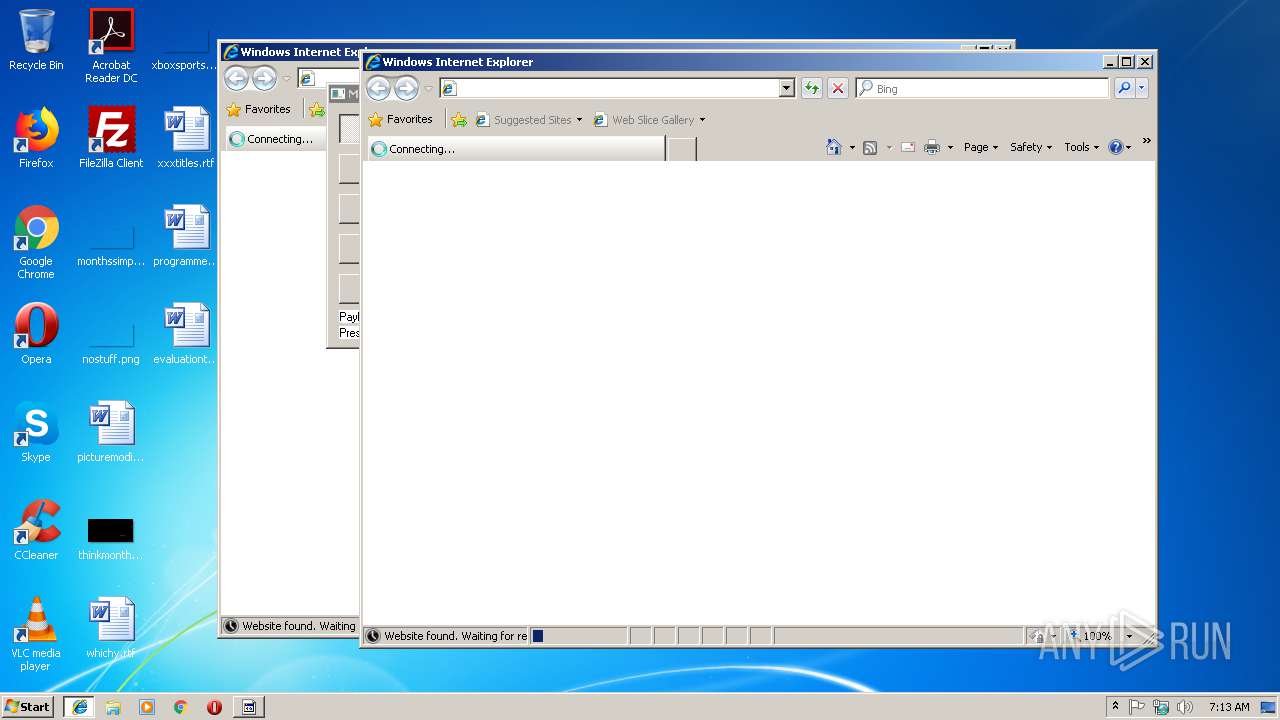This screenshot has height=720, width=1280.
Task: Open Favorites in the rear Internet Explorer window
Action: pos(259,109)
